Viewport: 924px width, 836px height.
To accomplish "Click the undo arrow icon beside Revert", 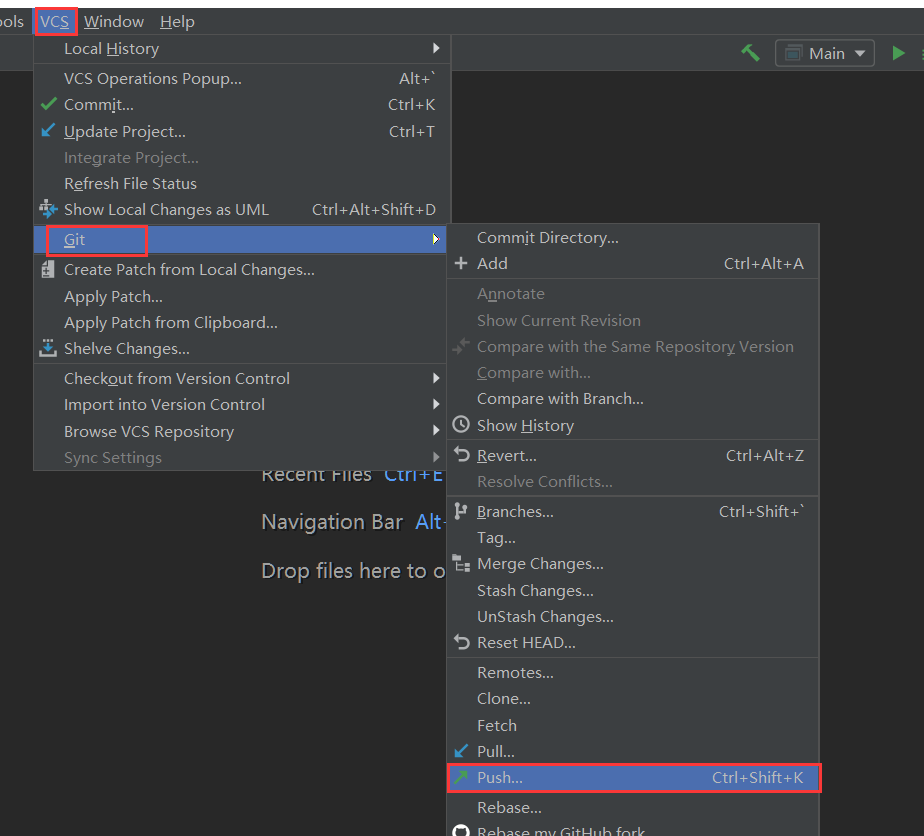I will 461,454.
